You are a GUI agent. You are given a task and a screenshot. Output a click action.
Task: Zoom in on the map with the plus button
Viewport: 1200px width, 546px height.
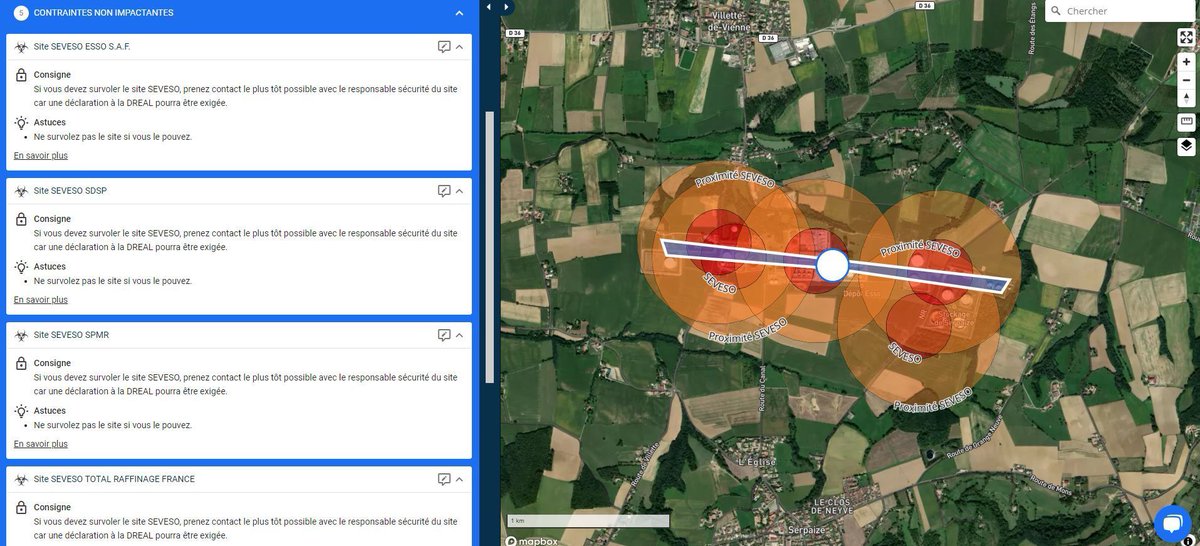coord(1186,62)
